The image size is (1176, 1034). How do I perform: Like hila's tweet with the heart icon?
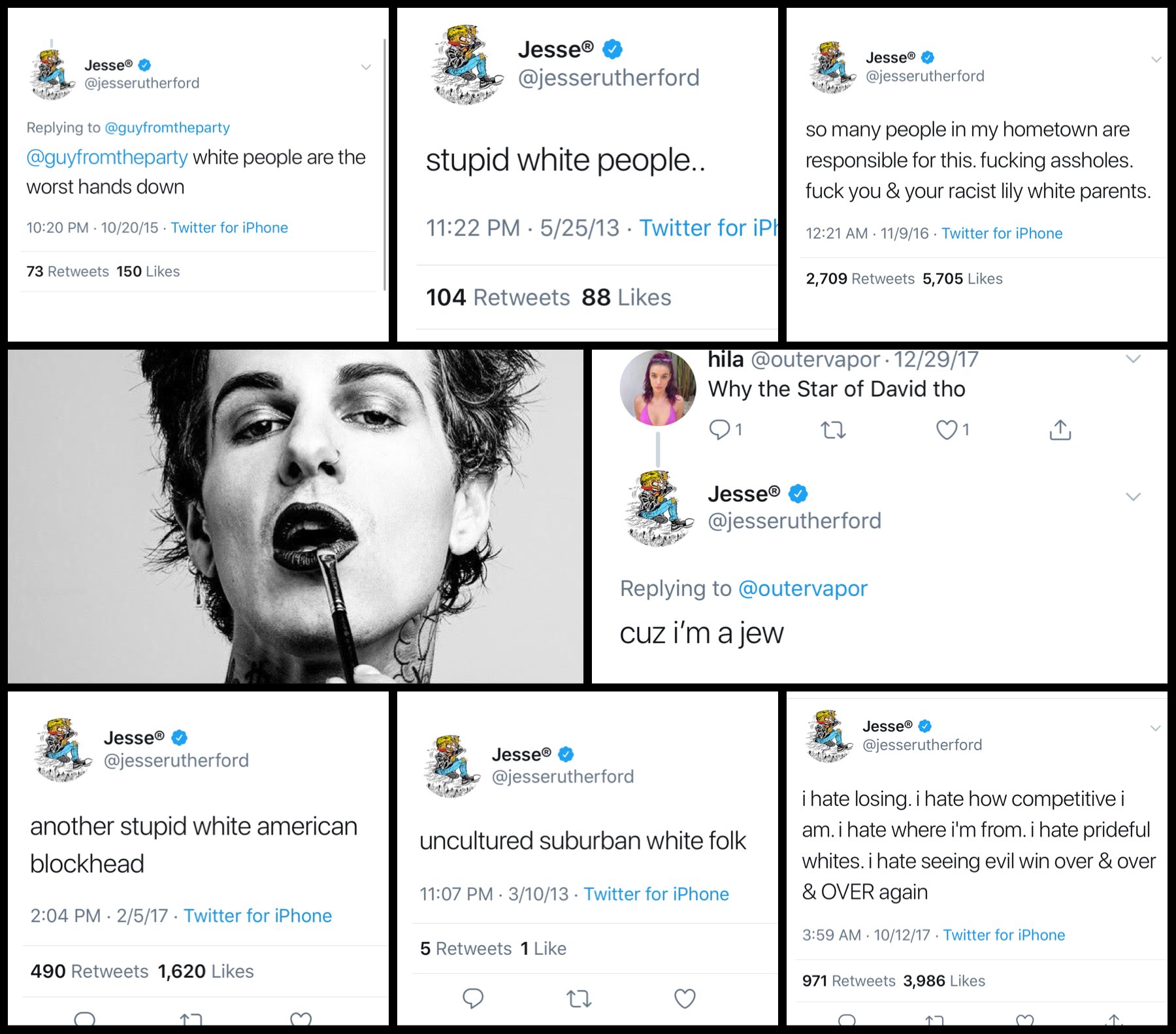click(x=947, y=430)
